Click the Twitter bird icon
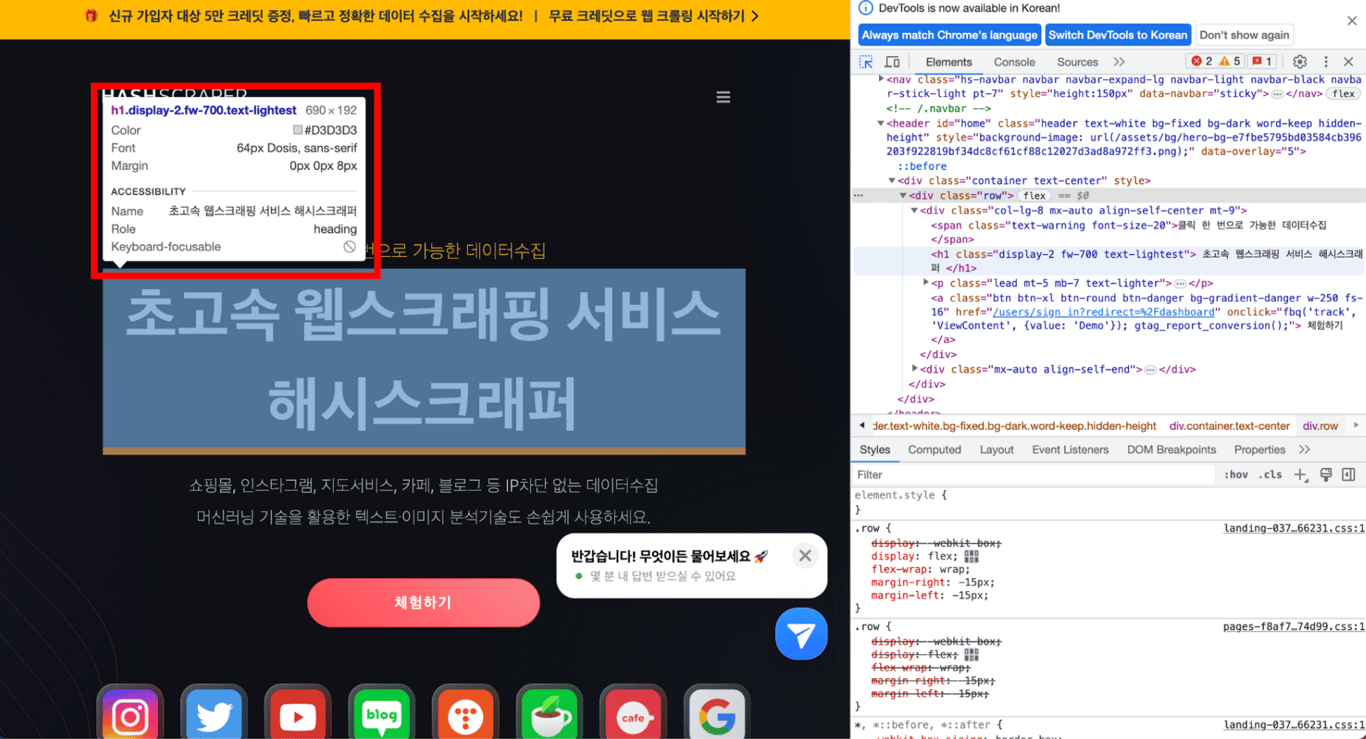 pos(214,716)
